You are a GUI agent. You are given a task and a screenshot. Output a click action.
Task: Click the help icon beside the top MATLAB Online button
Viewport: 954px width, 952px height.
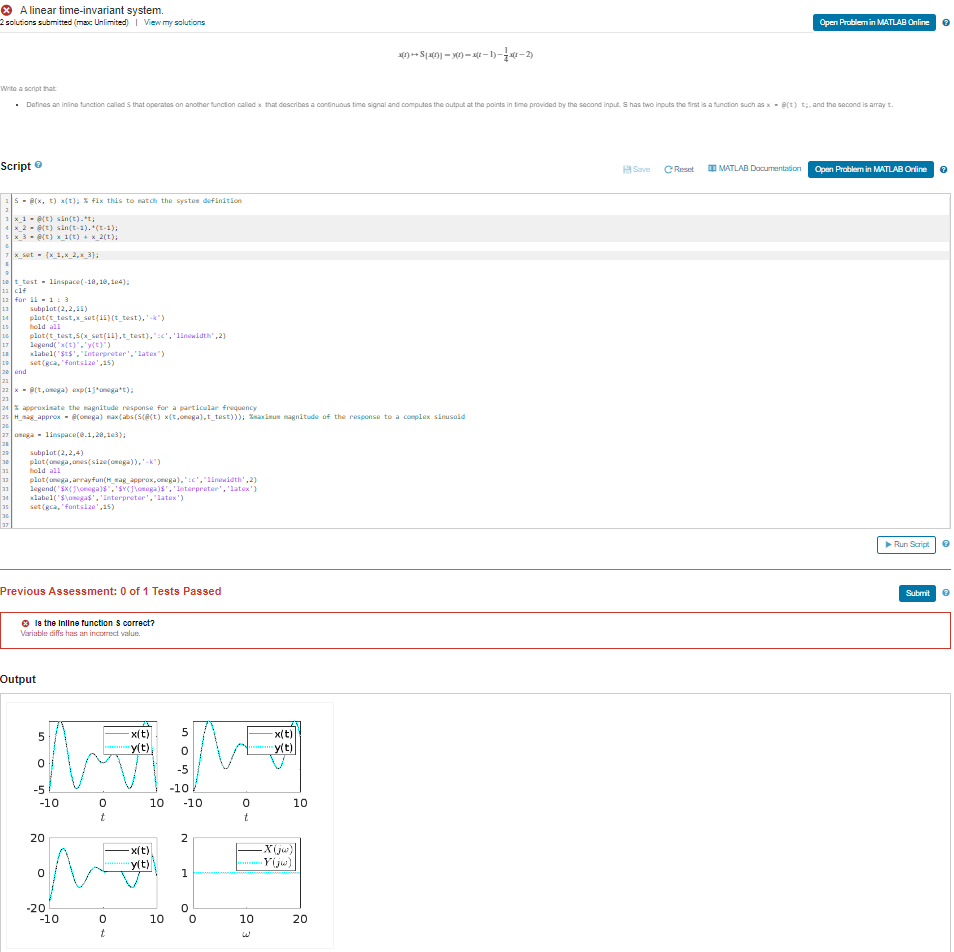tap(945, 22)
